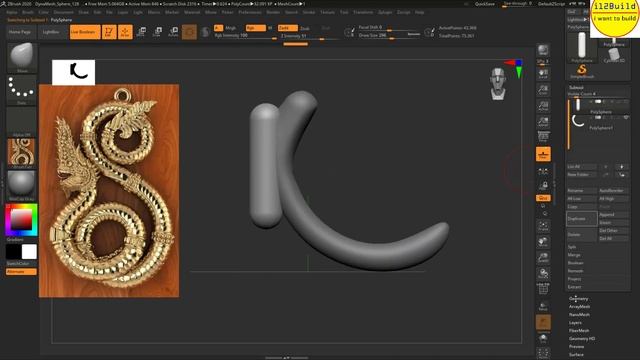
Task: Select the SimpleBrush tool icon
Action: click(582, 71)
